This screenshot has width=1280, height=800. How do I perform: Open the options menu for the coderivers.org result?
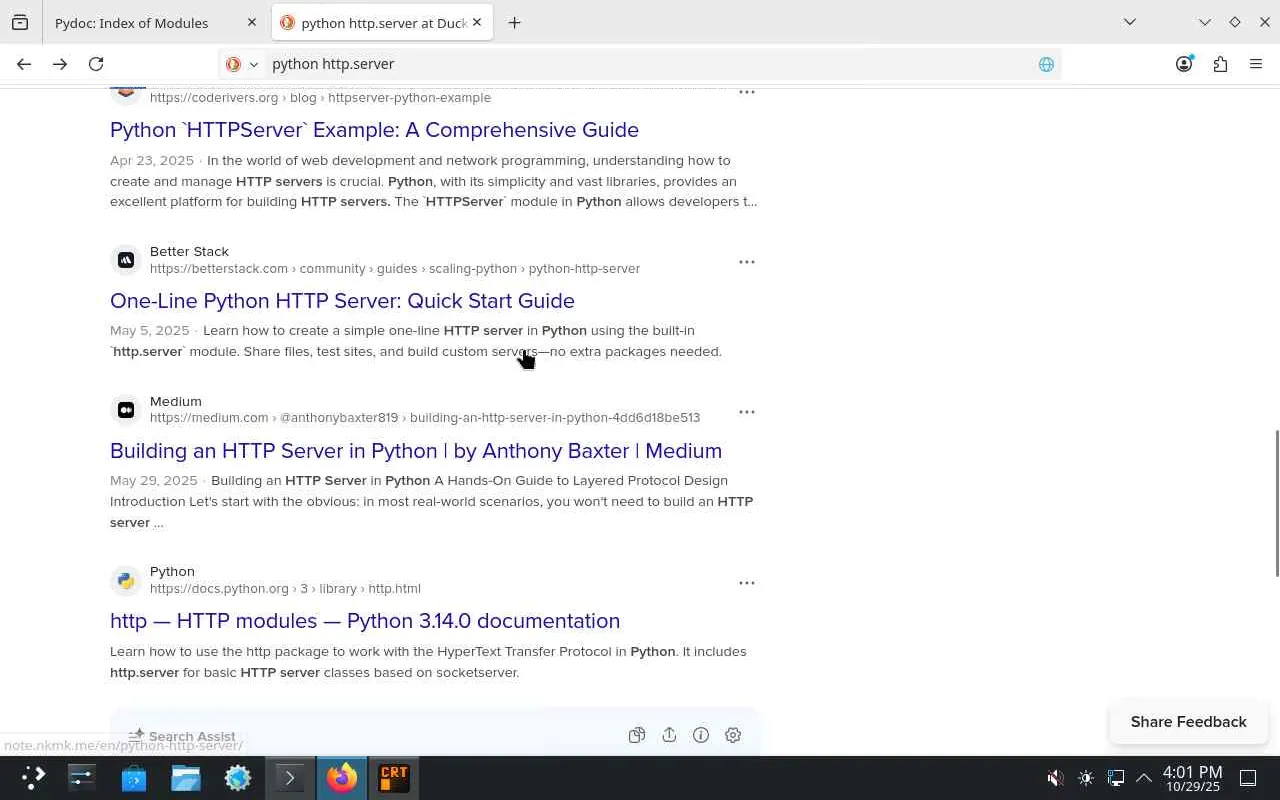[747, 92]
